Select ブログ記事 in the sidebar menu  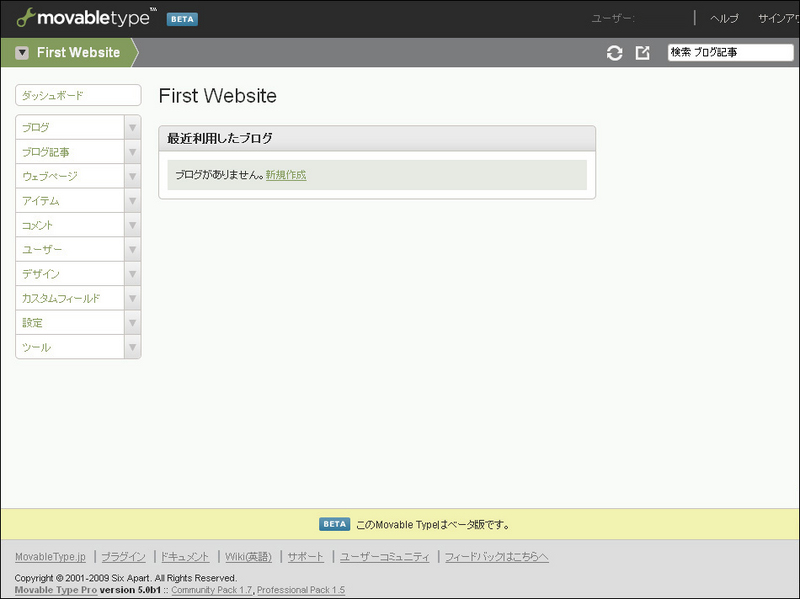coord(70,152)
